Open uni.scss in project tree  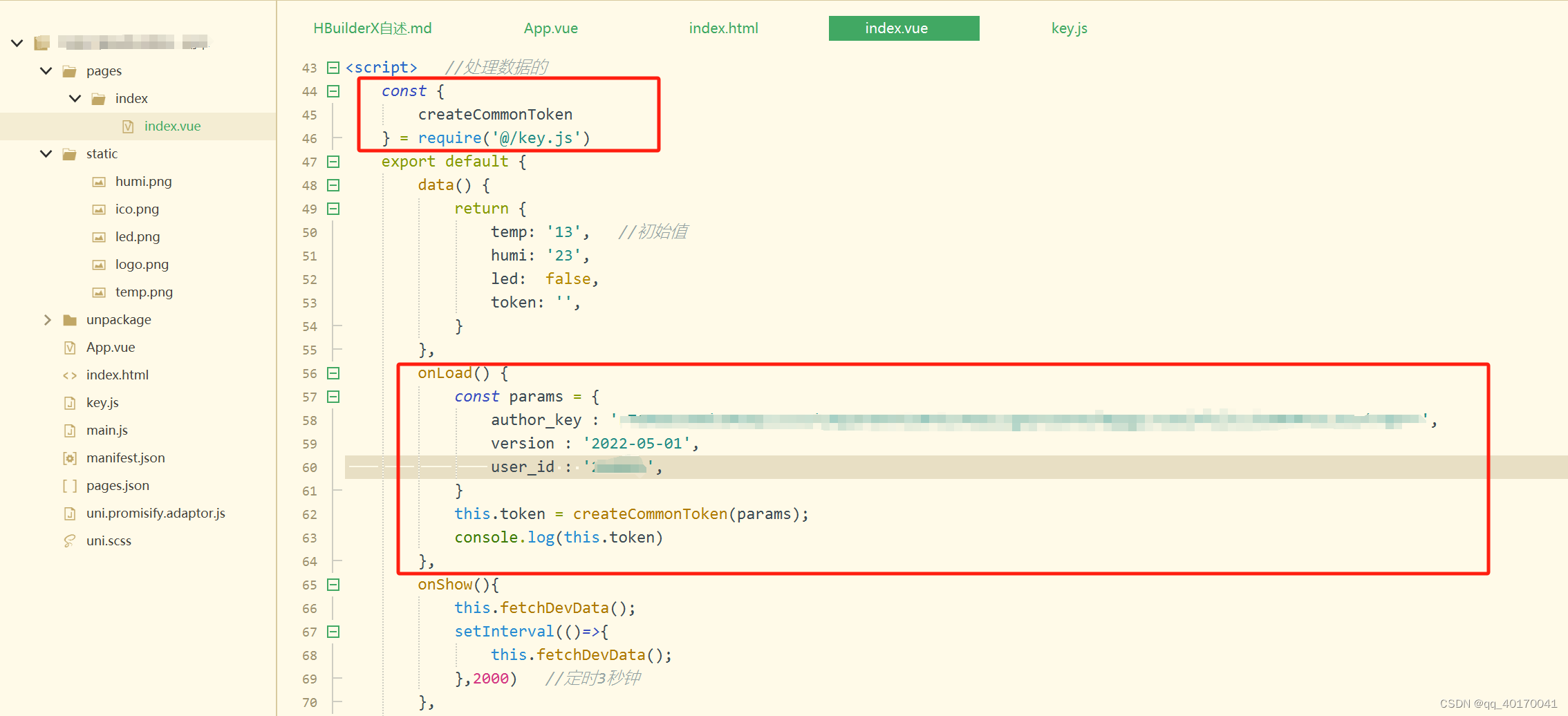(109, 541)
